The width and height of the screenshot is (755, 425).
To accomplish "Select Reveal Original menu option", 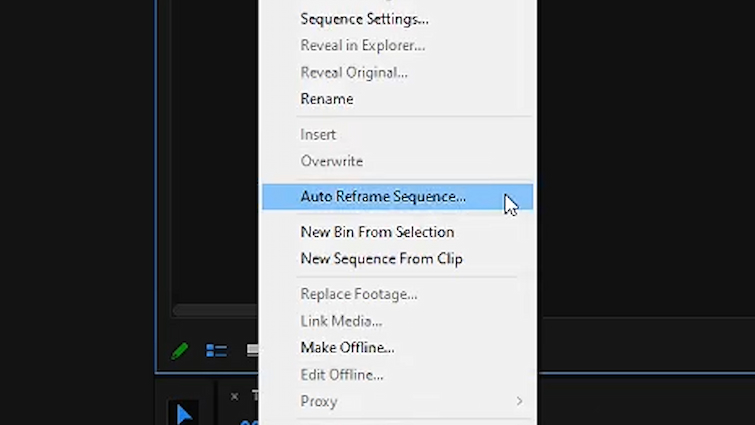I will 354,73.
